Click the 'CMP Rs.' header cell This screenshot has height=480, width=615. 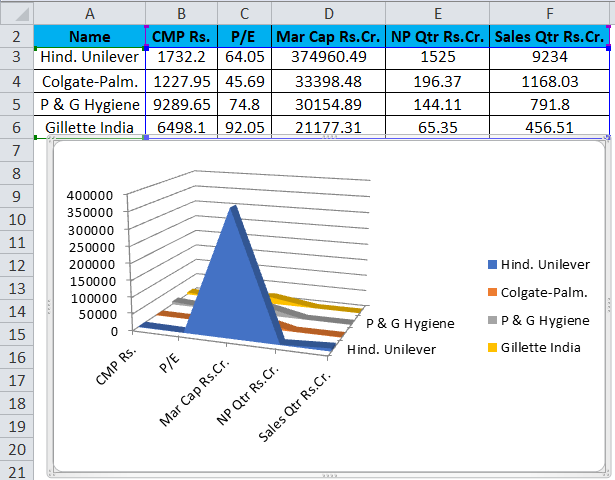click(x=181, y=36)
